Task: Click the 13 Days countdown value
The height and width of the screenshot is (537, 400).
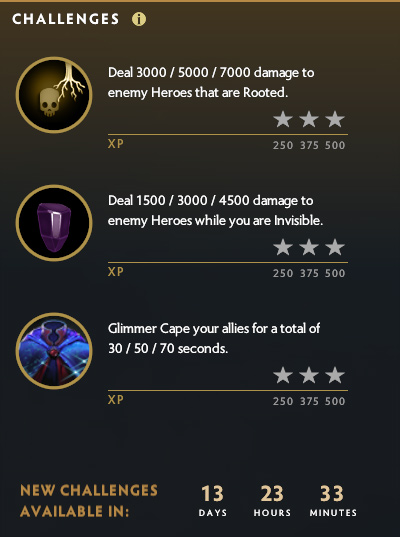Action: click(x=212, y=494)
